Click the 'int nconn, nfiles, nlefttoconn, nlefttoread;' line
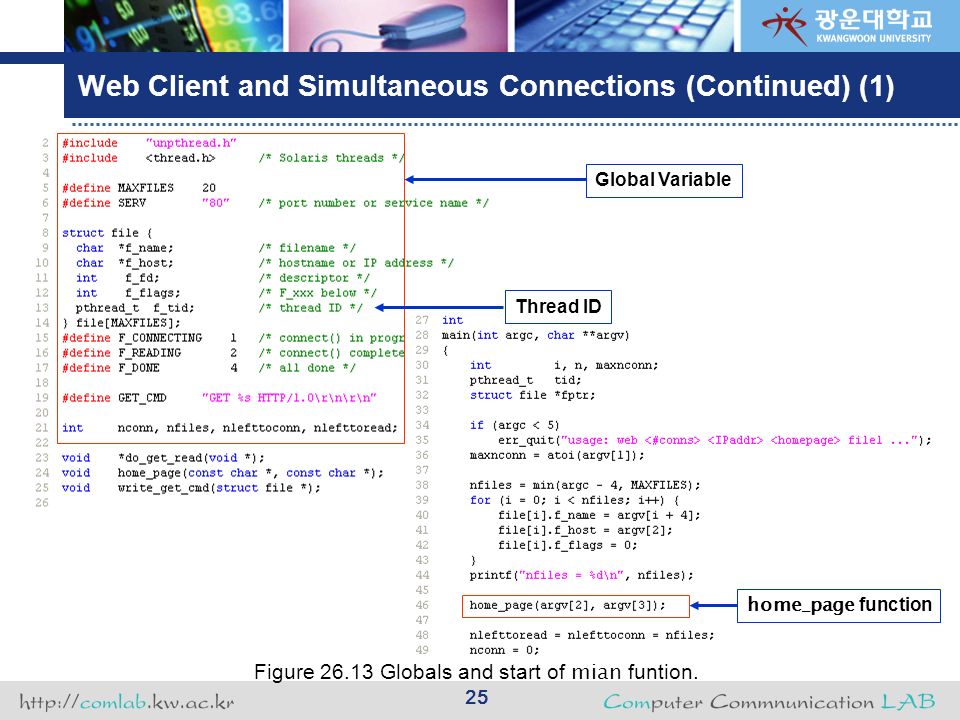960x720 pixels. [x=230, y=428]
